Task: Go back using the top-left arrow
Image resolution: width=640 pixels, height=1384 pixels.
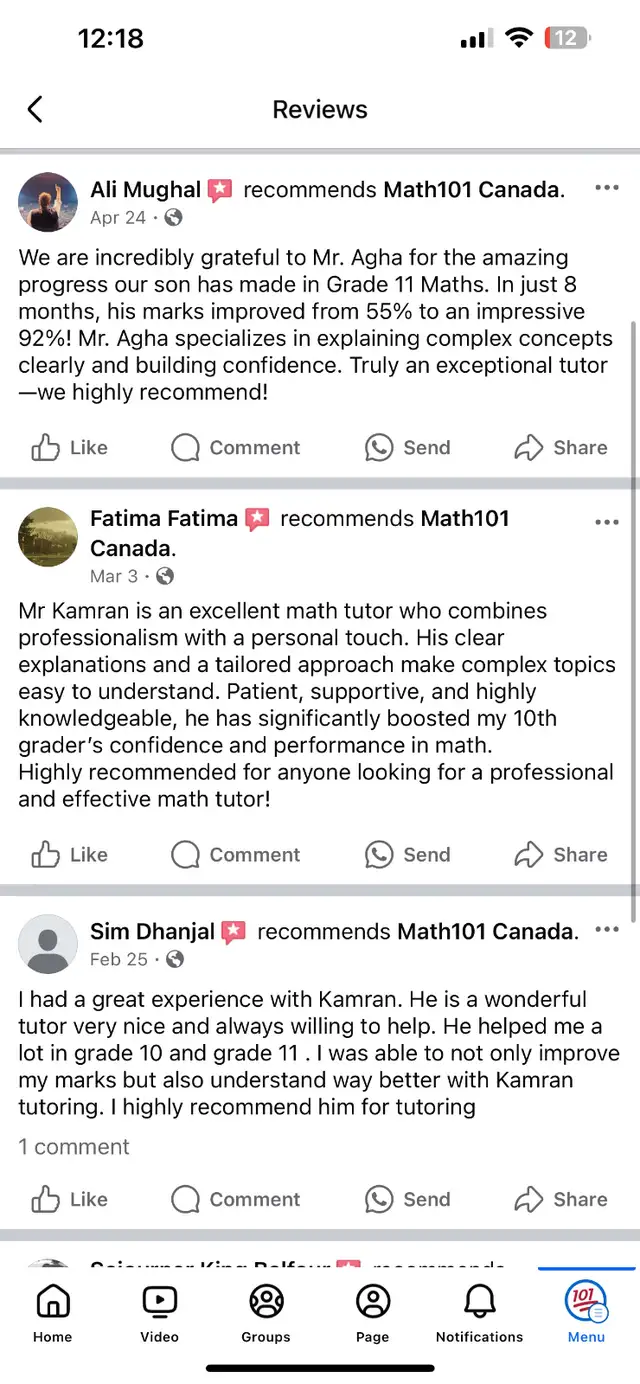Action: coord(35,109)
